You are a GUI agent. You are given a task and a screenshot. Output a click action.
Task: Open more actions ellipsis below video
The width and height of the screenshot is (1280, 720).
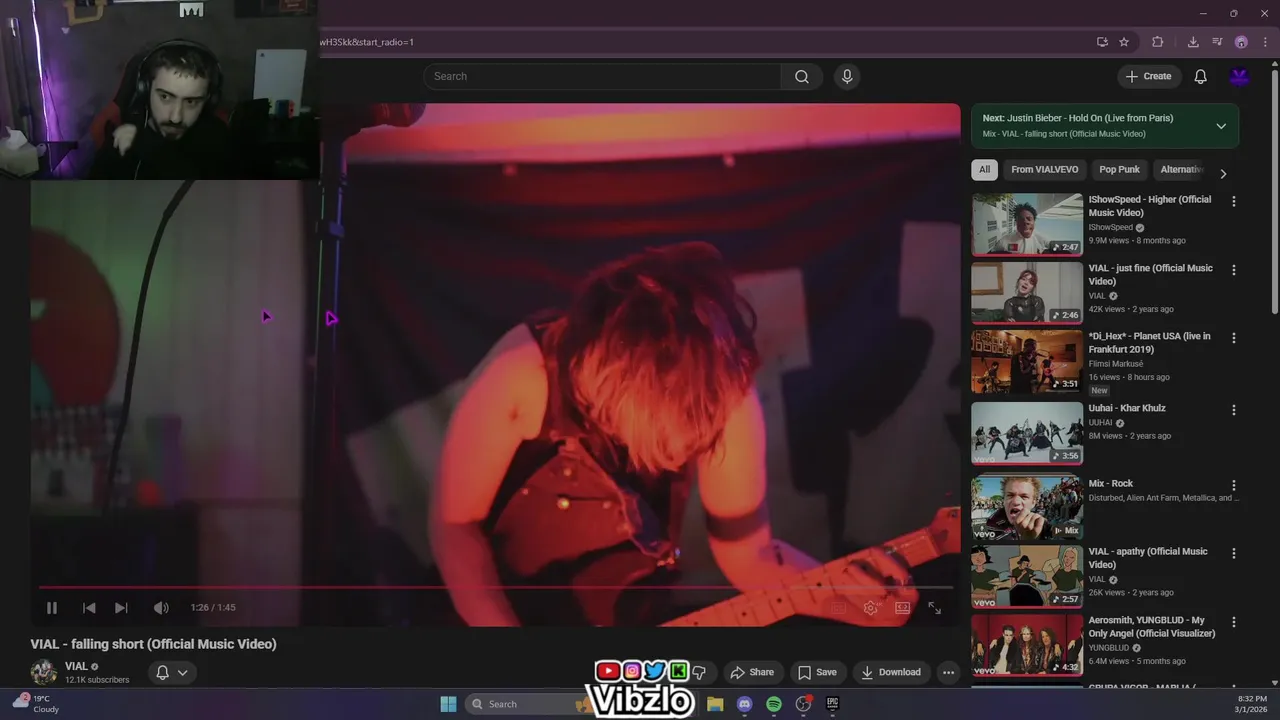click(x=948, y=672)
